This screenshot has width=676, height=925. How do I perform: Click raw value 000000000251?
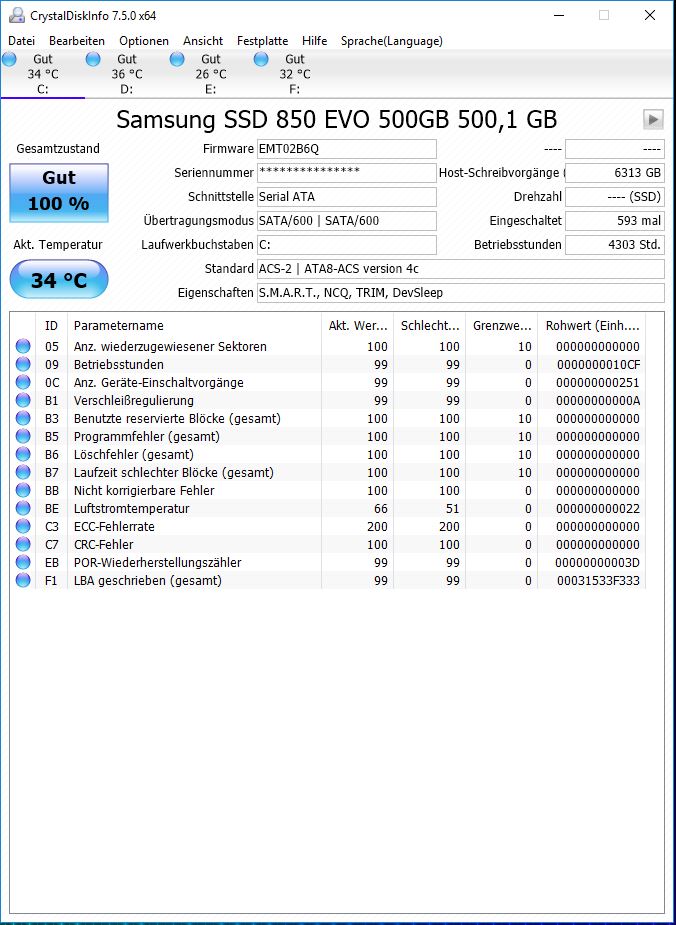coord(598,382)
